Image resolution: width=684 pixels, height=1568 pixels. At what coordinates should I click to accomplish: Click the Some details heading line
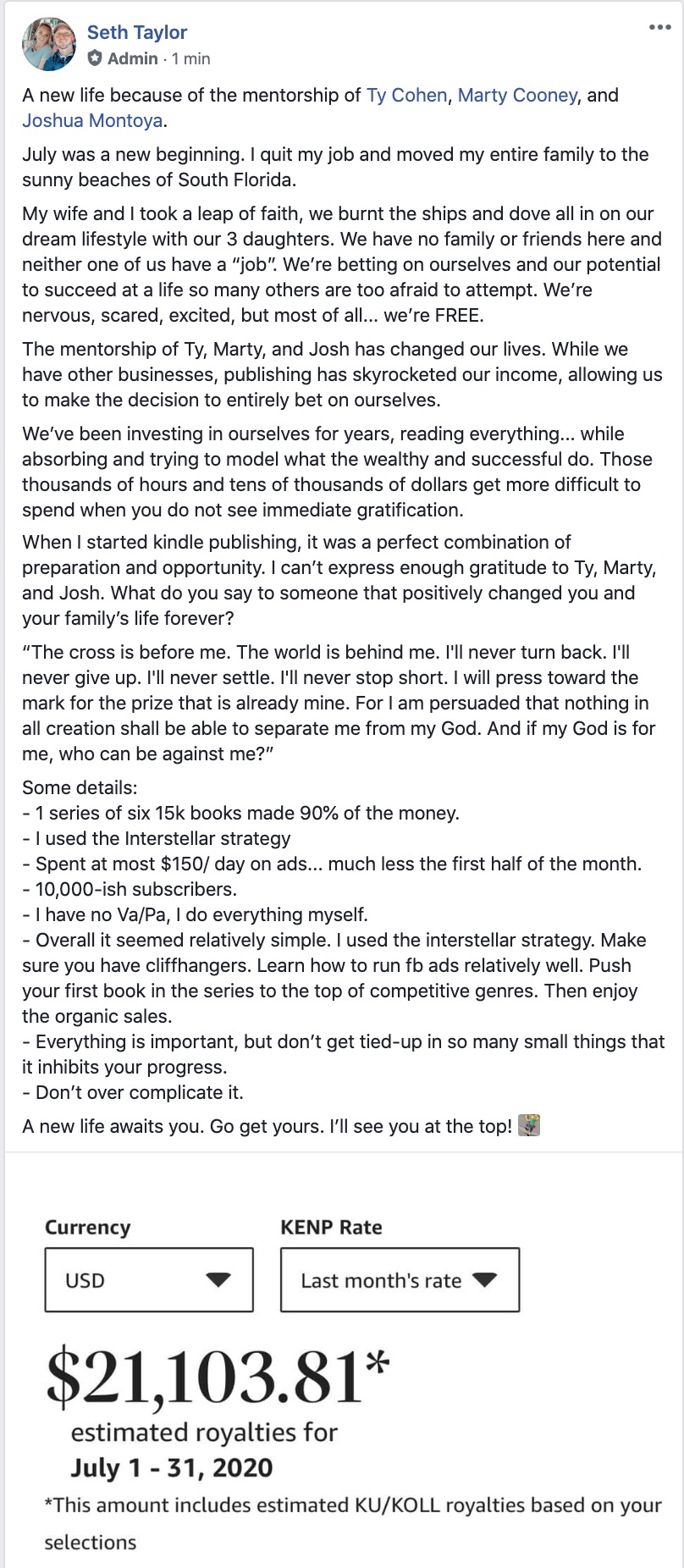pos(80,787)
